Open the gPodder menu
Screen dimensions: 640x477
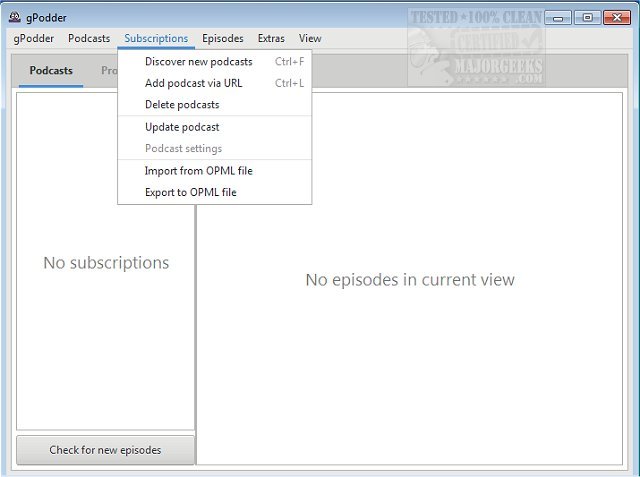(33, 38)
